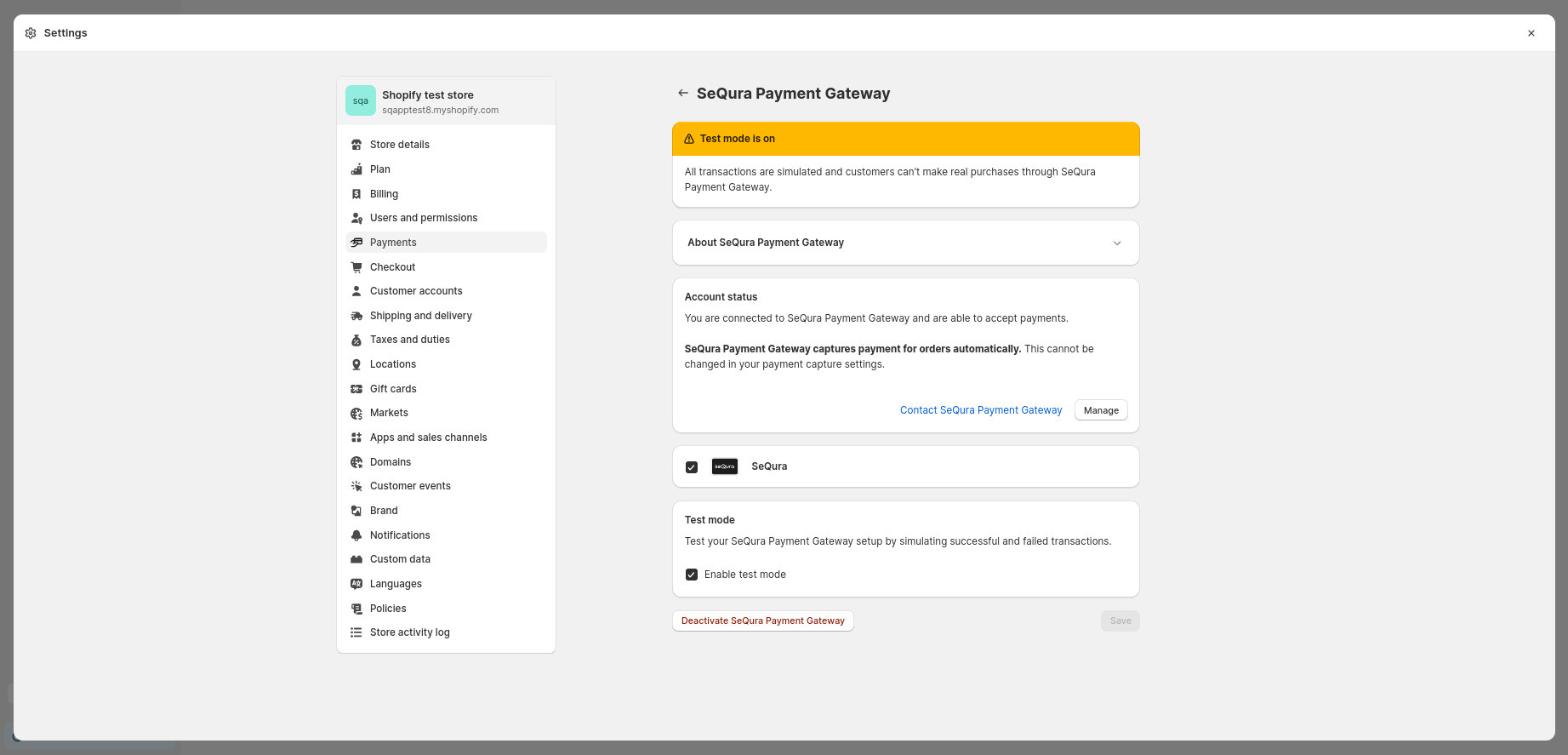Screen dimensions: 1568x755
Task: Click the Test mode is on warning icon
Action: (689, 139)
